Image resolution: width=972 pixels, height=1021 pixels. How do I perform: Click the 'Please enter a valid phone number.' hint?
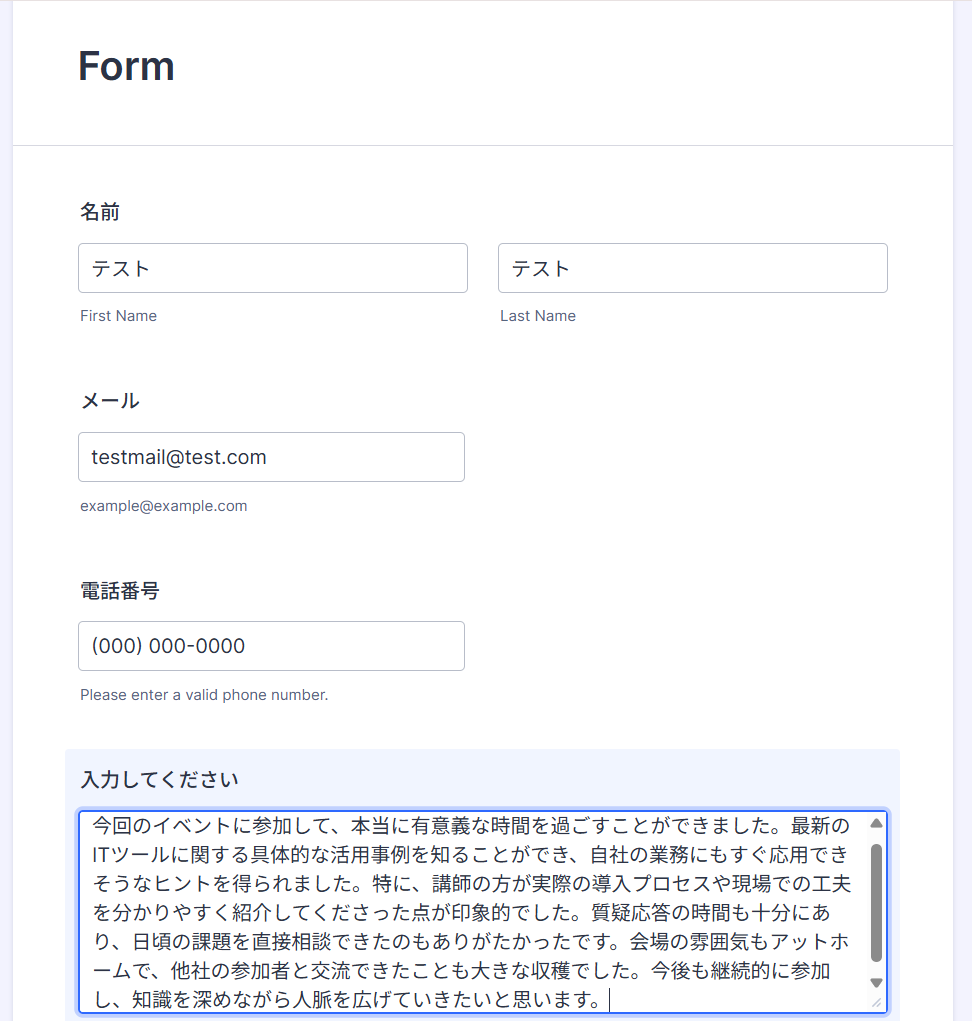204,695
